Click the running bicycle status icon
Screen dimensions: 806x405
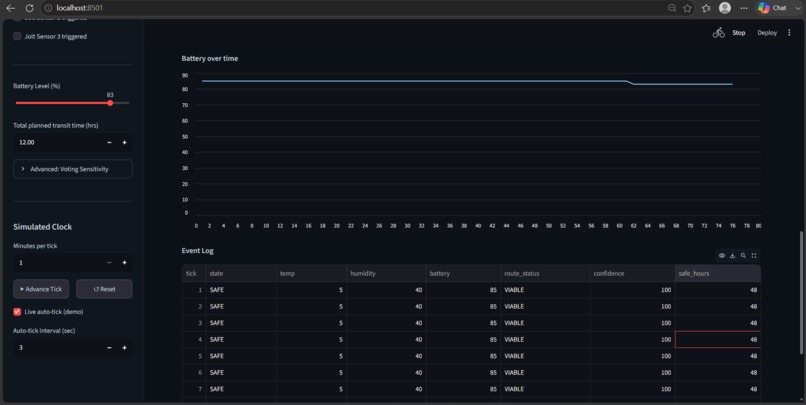click(719, 33)
